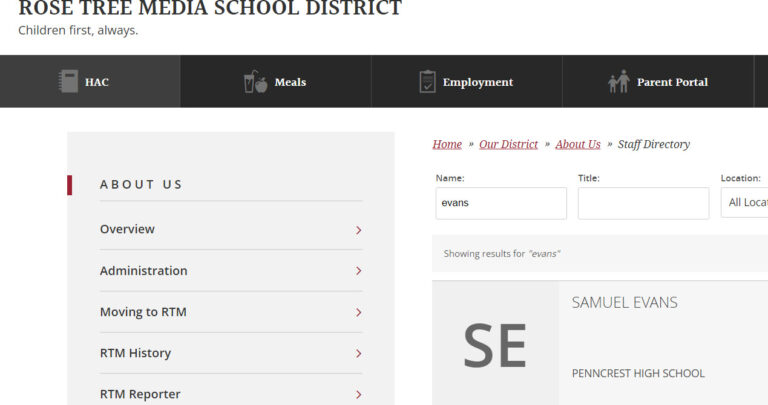This screenshot has width=768, height=405.
Task: Open the Meals navigation item
Action: pyautogui.click(x=276, y=81)
